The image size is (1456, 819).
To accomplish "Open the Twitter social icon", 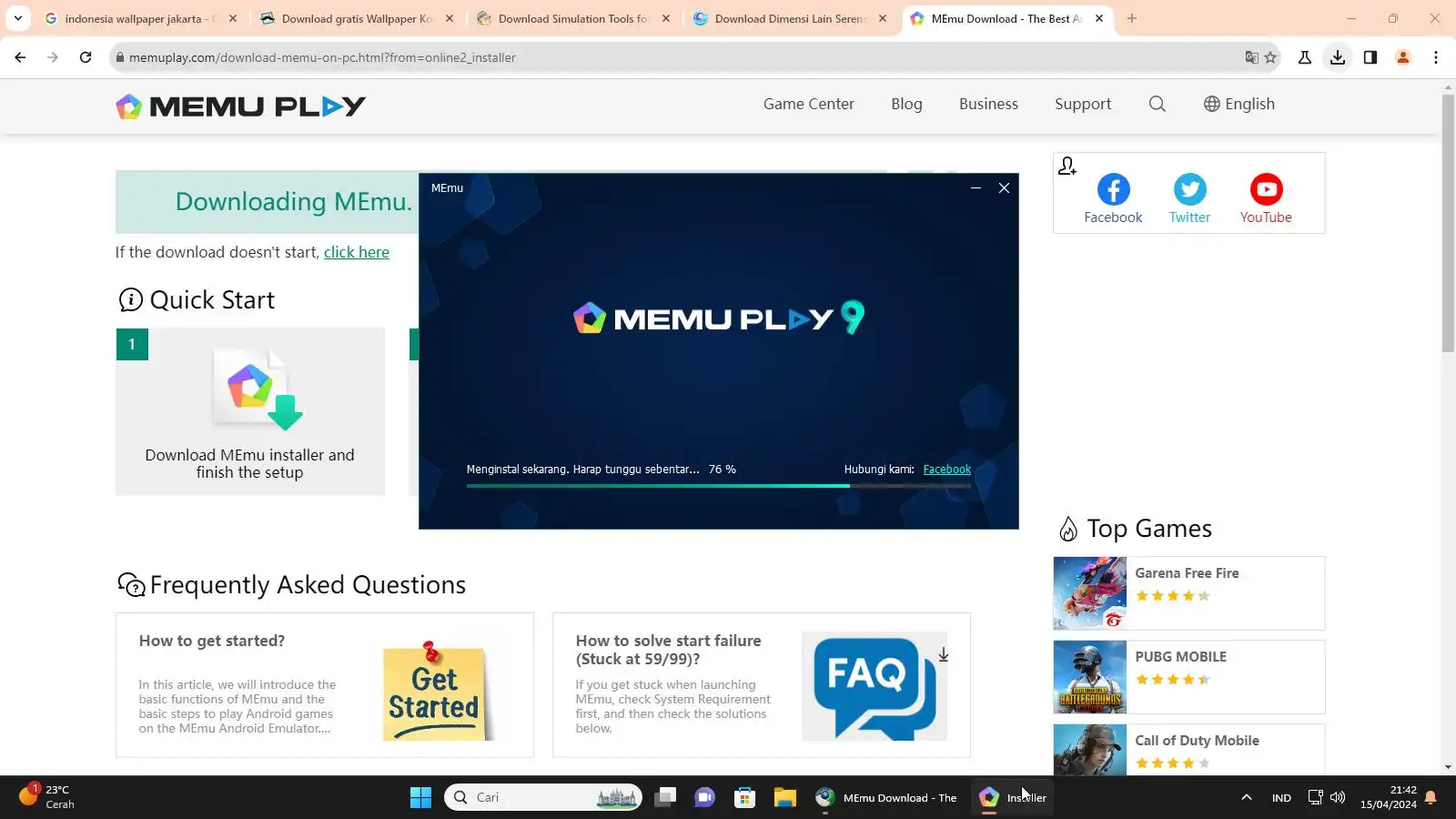I will (x=1189, y=198).
